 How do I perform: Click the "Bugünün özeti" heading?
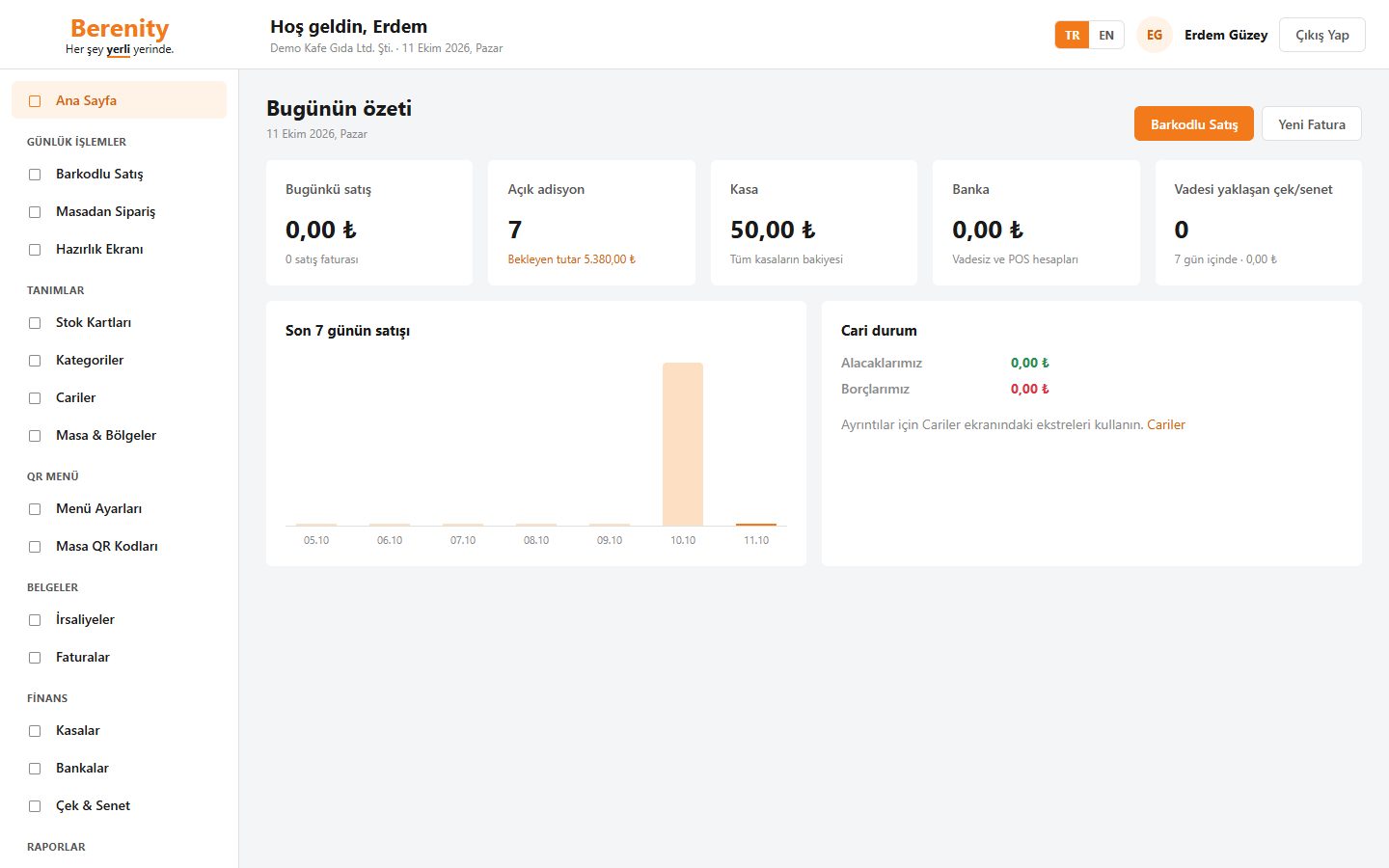pyautogui.click(x=339, y=108)
